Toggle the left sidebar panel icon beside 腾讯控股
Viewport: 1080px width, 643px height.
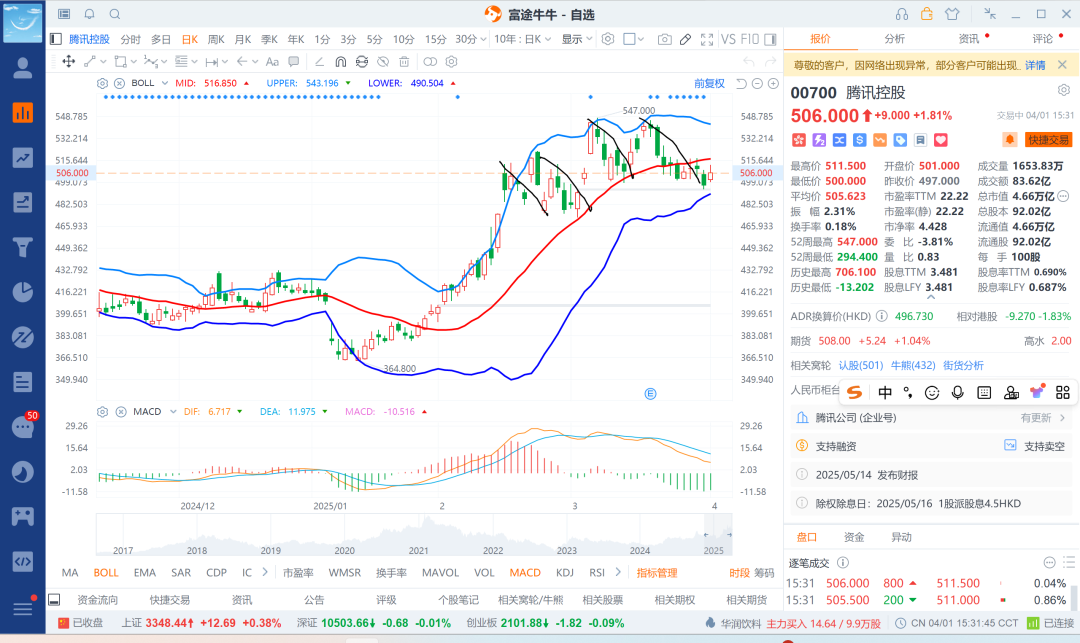pyautogui.click(x=55, y=39)
